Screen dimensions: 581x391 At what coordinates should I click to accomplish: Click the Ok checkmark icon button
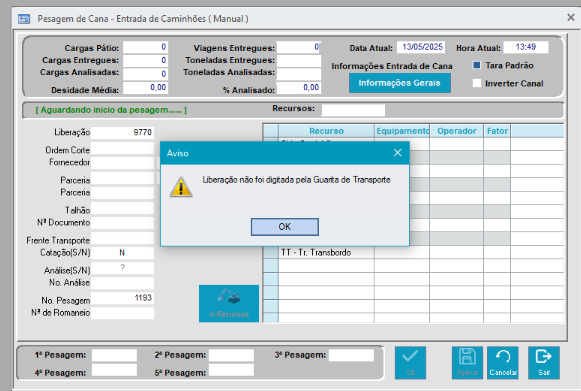point(410,362)
